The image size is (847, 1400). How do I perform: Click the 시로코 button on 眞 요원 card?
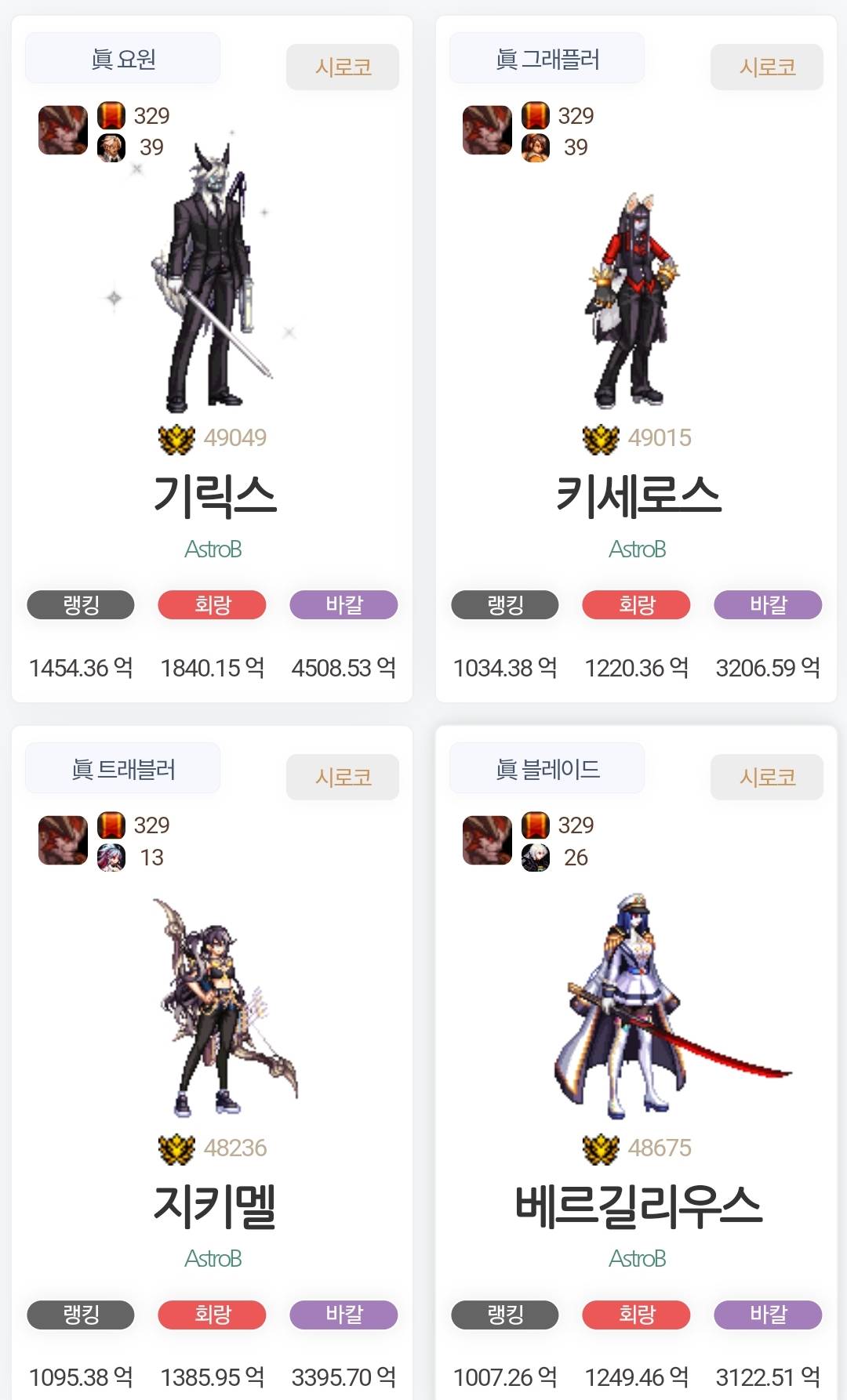coord(343,67)
